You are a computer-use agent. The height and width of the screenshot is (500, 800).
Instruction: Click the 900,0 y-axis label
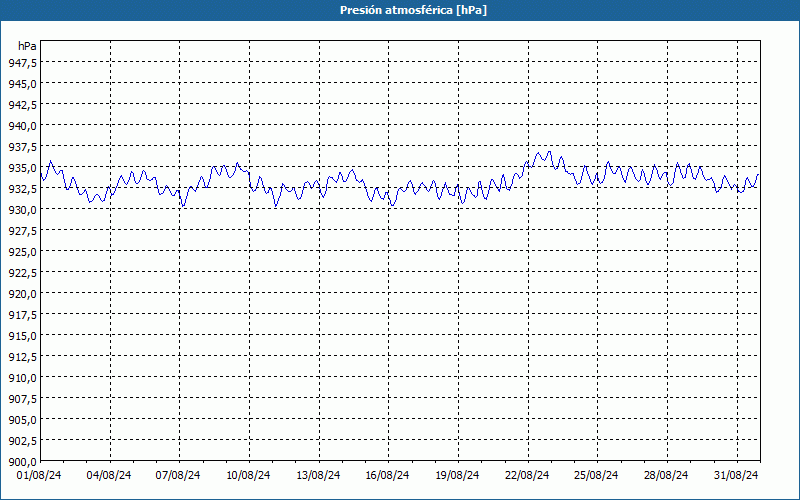[x=22, y=462]
